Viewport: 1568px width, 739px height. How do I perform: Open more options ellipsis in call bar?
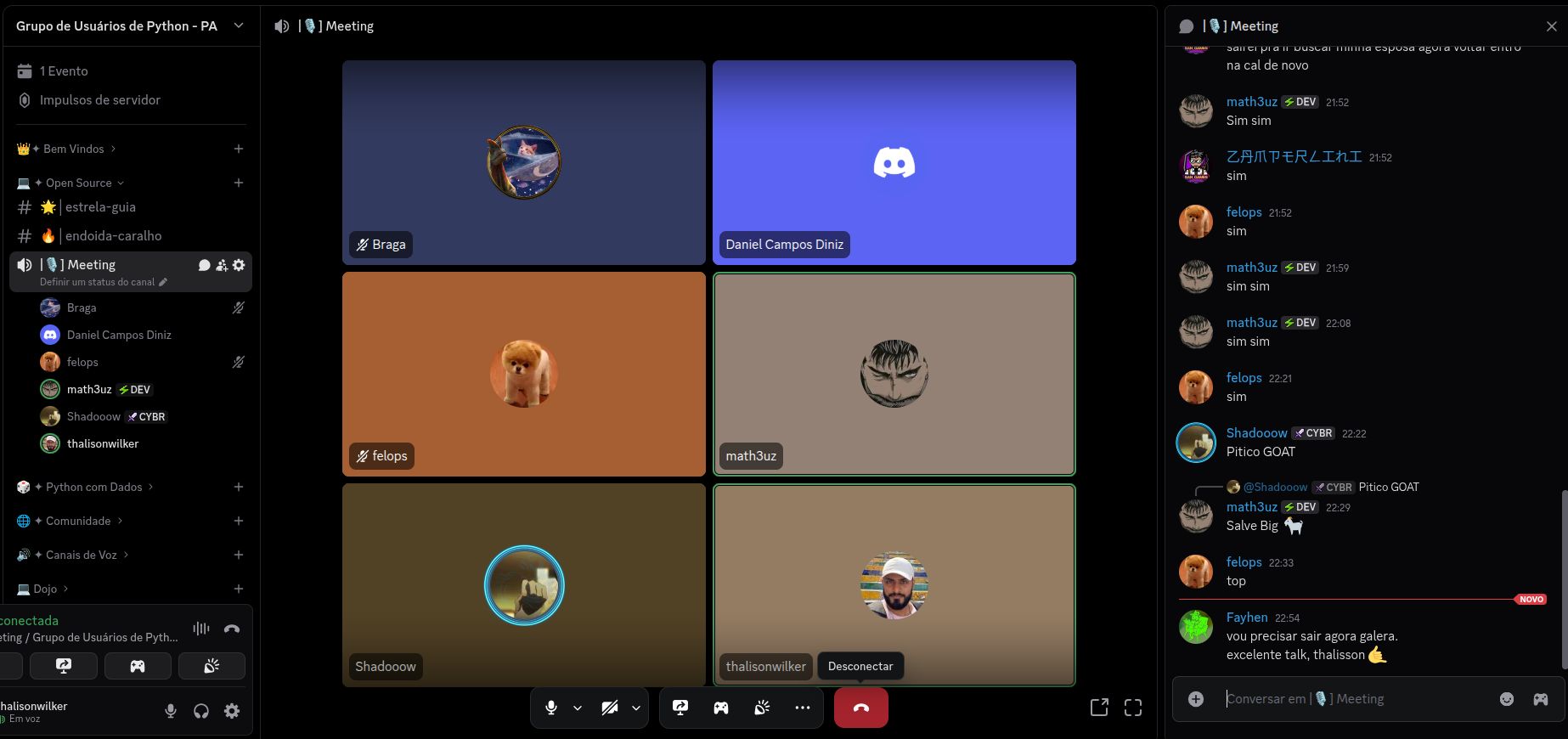(803, 708)
